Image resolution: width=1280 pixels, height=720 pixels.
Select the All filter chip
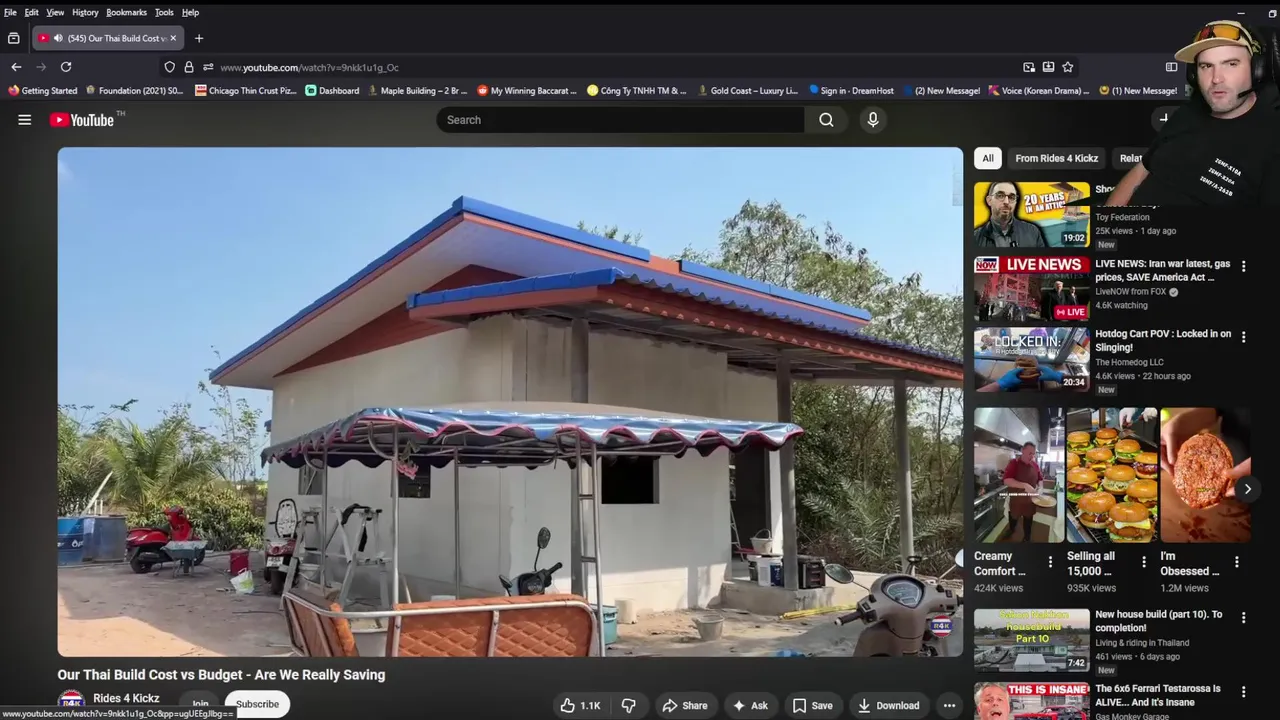tap(988, 158)
